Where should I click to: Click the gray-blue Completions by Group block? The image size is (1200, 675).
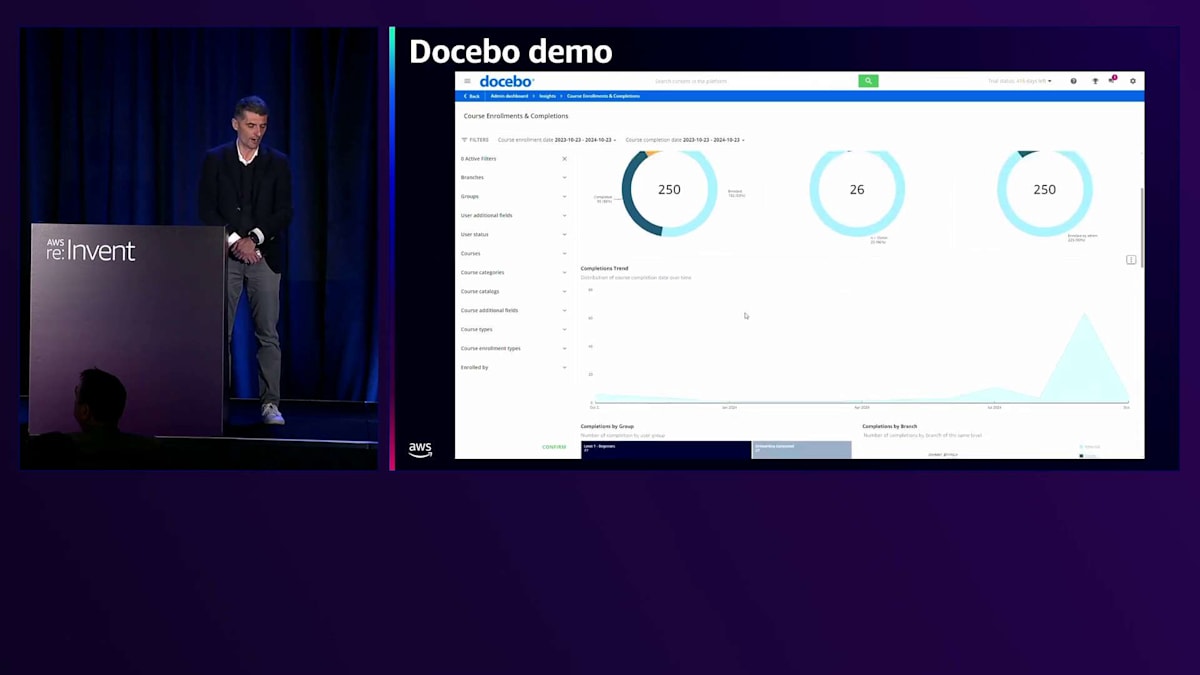click(x=802, y=450)
